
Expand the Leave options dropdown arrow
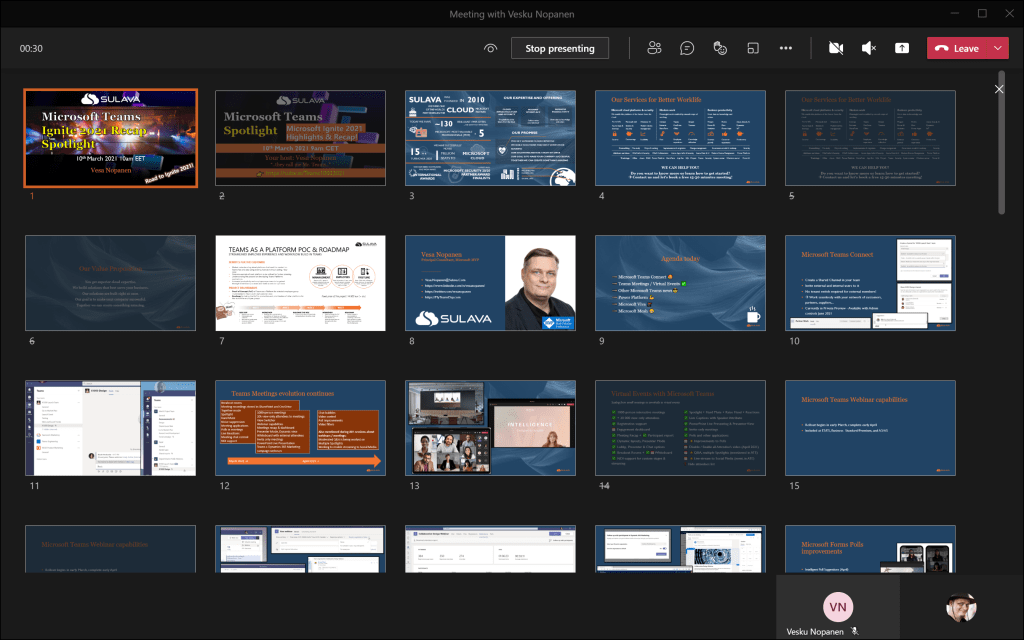click(997, 48)
